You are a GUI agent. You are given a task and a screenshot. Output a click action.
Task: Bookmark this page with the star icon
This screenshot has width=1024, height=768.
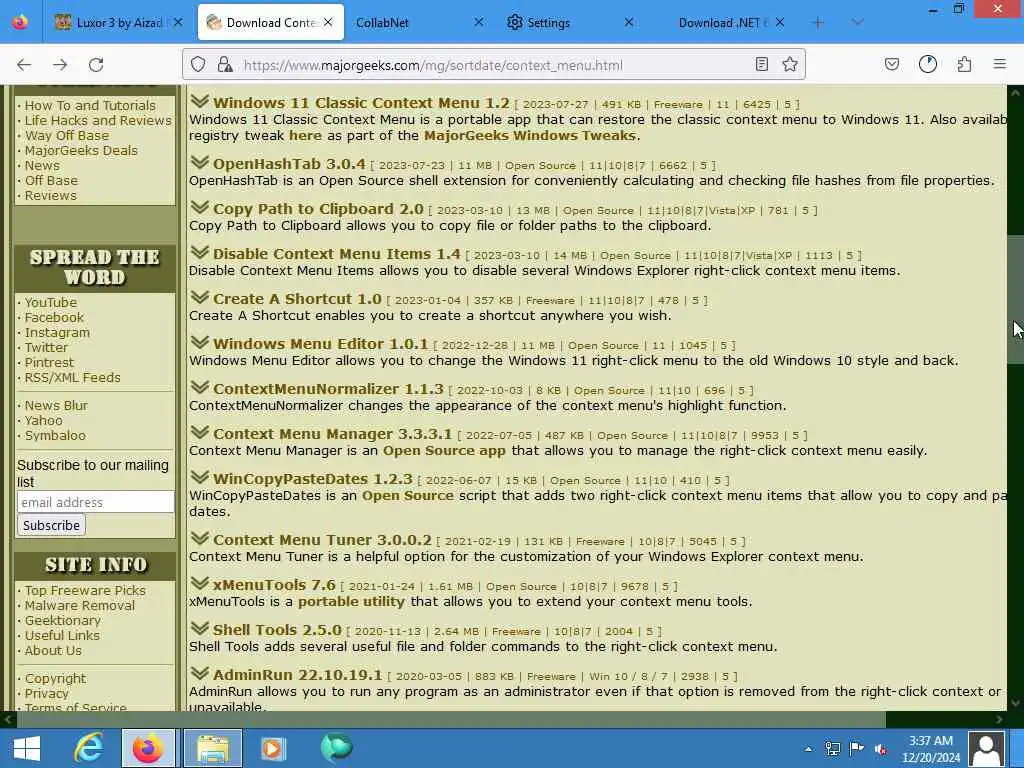[x=790, y=64]
